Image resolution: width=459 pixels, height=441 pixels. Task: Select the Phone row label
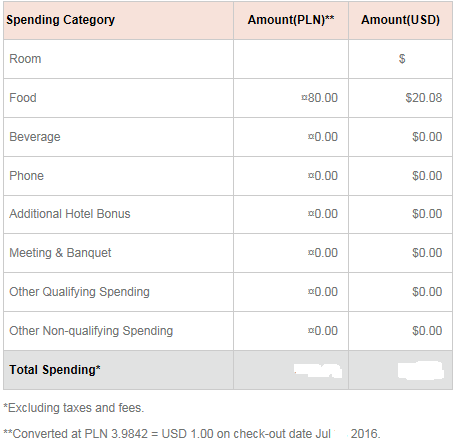tap(26, 176)
